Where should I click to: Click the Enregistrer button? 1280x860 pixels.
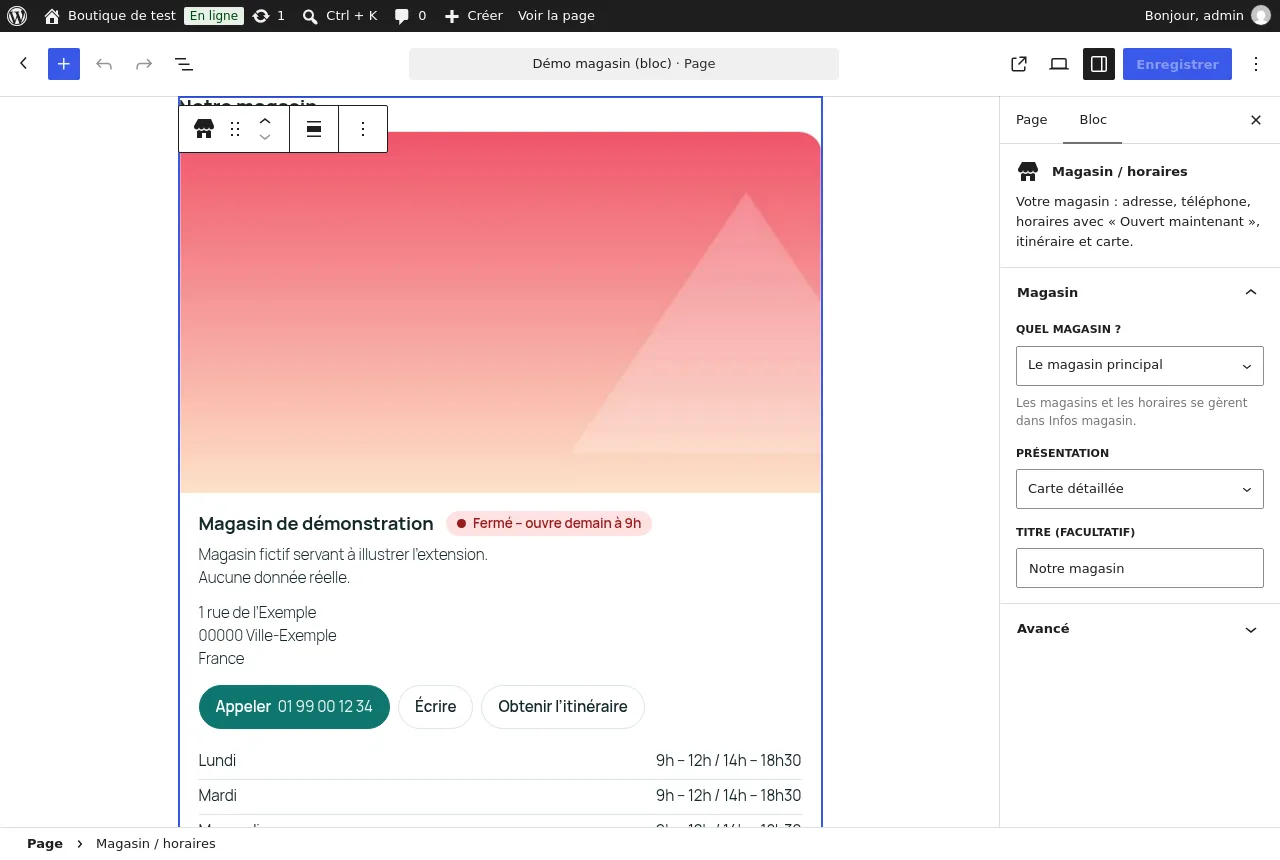tap(1177, 64)
